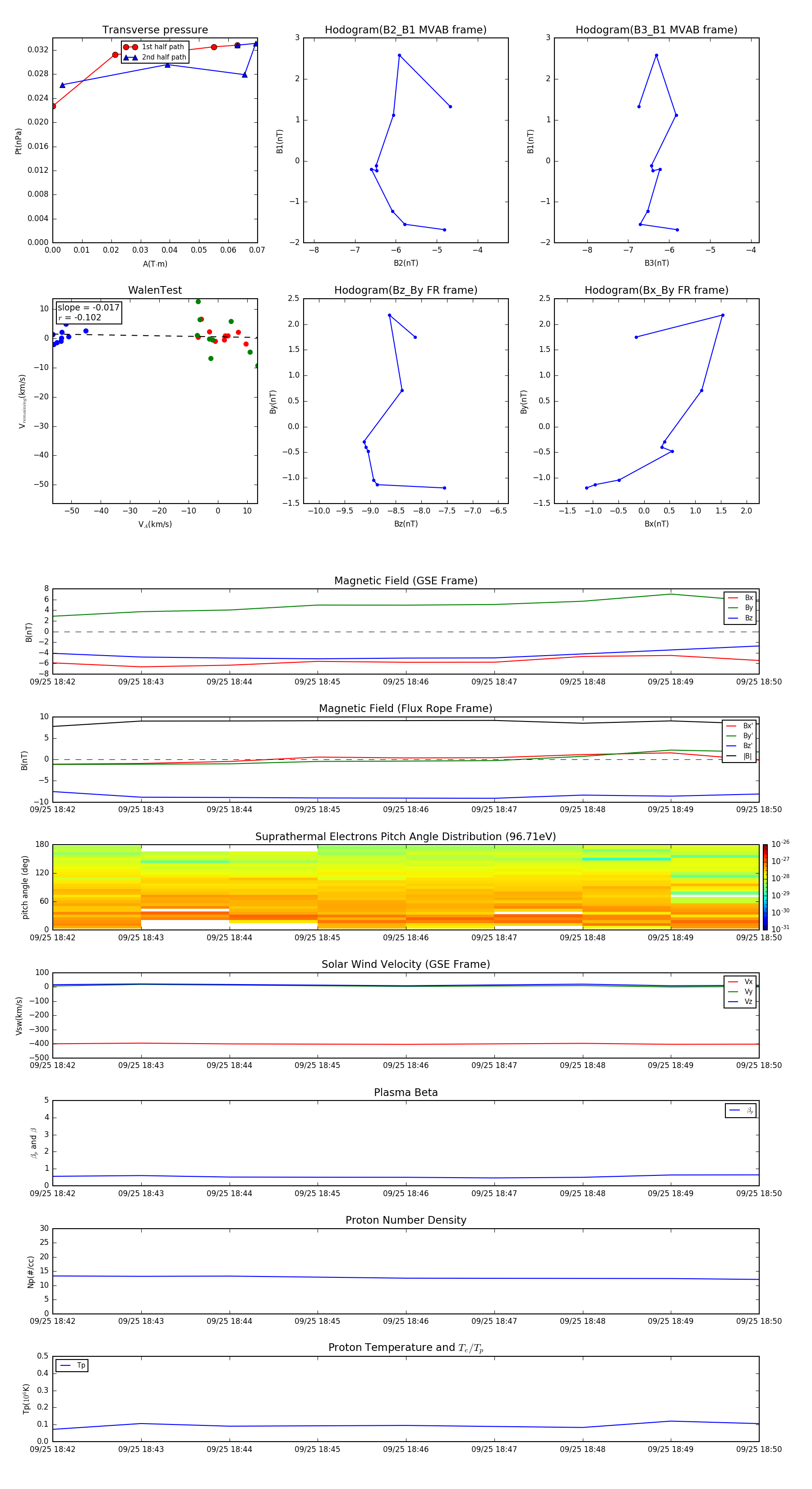812x1489 pixels.
Task: Click the "Bx(nT)" hodogram x-axis label
Action: pos(656,524)
